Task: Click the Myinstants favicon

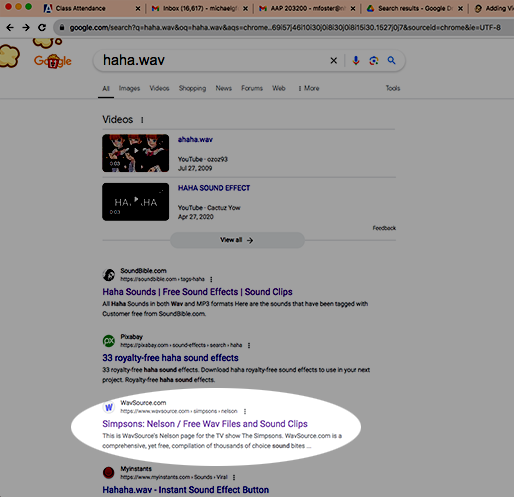Action: (109, 473)
